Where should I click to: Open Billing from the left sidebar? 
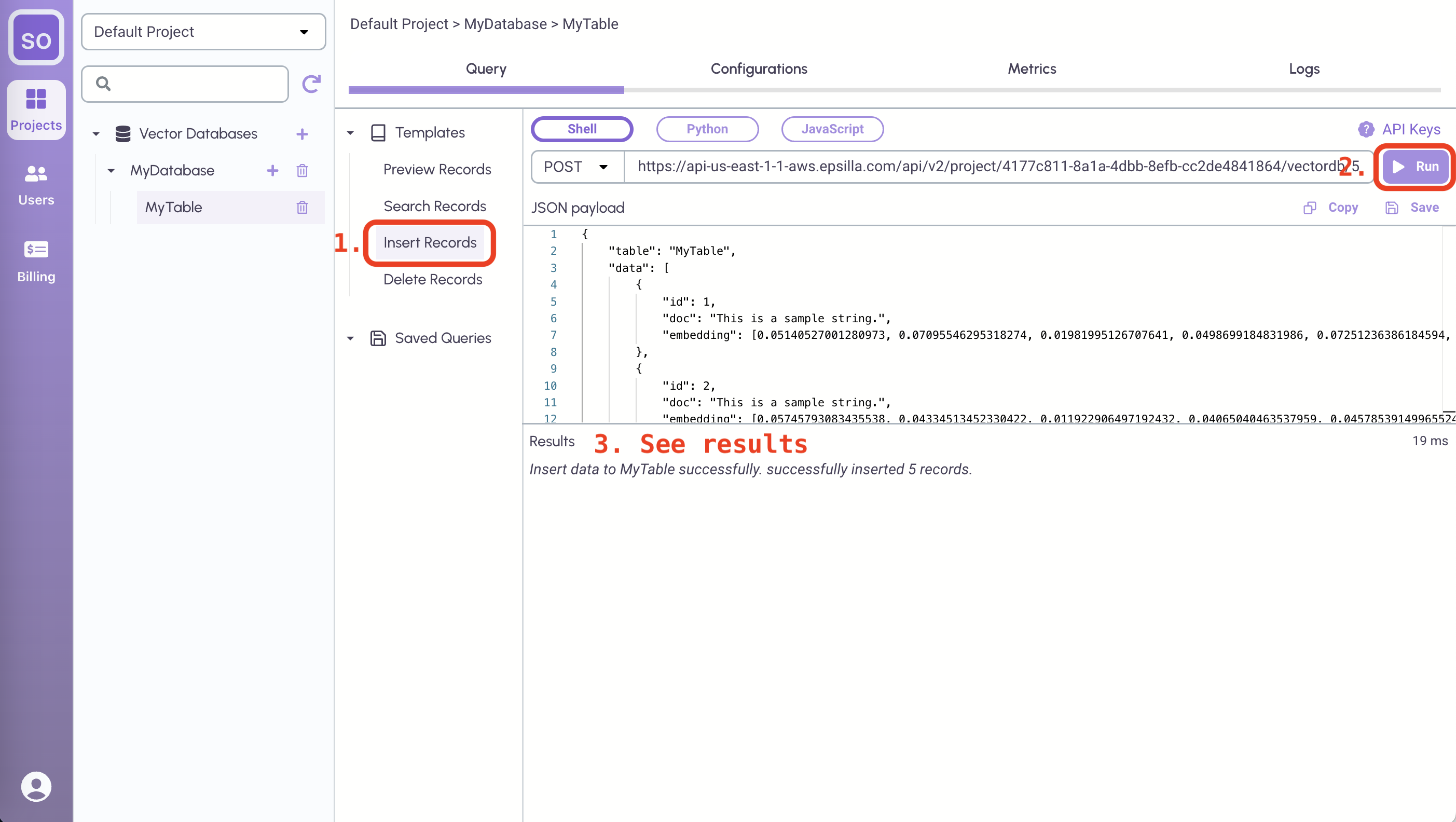tap(36, 261)
